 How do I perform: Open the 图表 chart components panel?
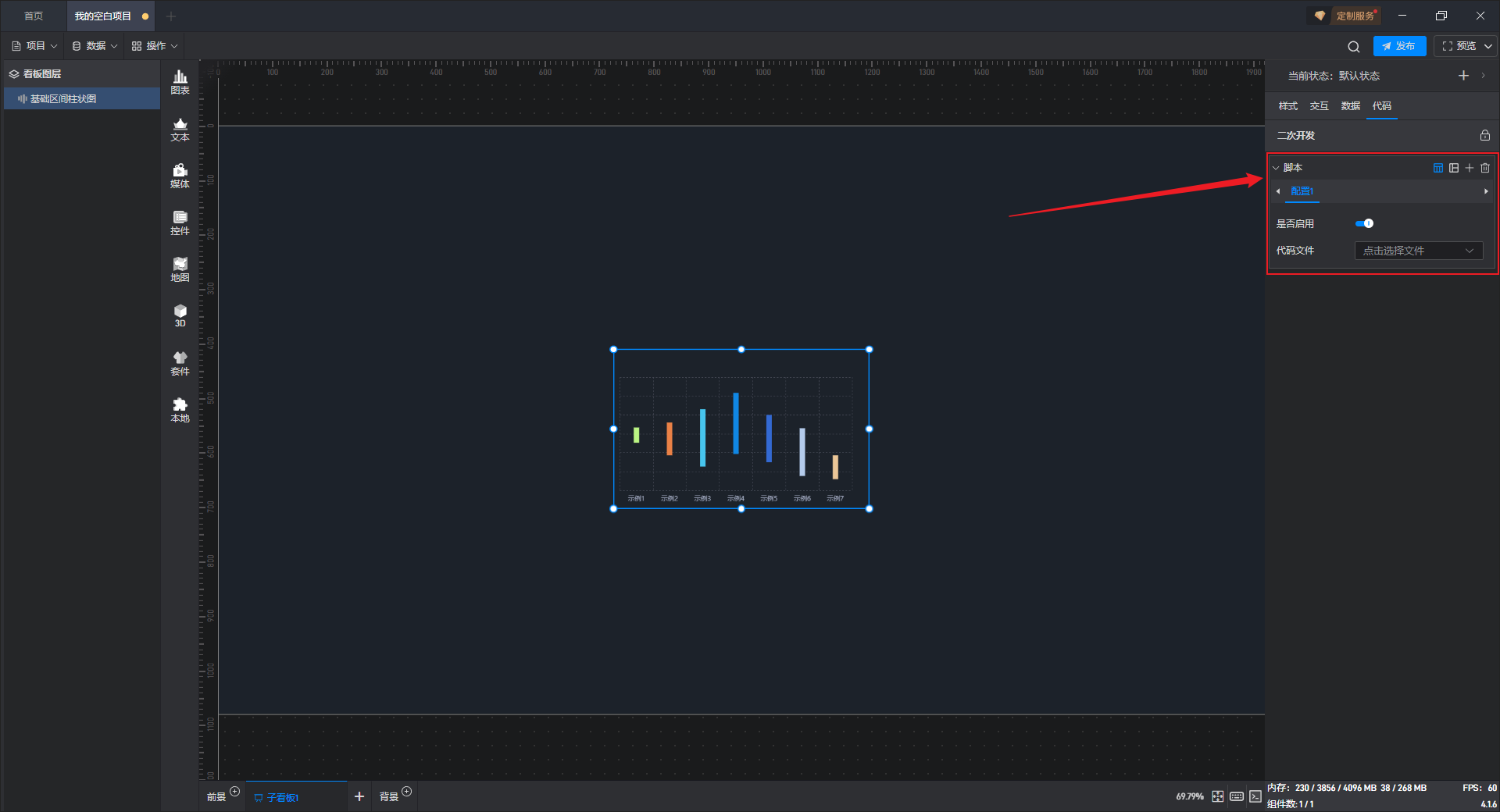click(x=180, y=82)
